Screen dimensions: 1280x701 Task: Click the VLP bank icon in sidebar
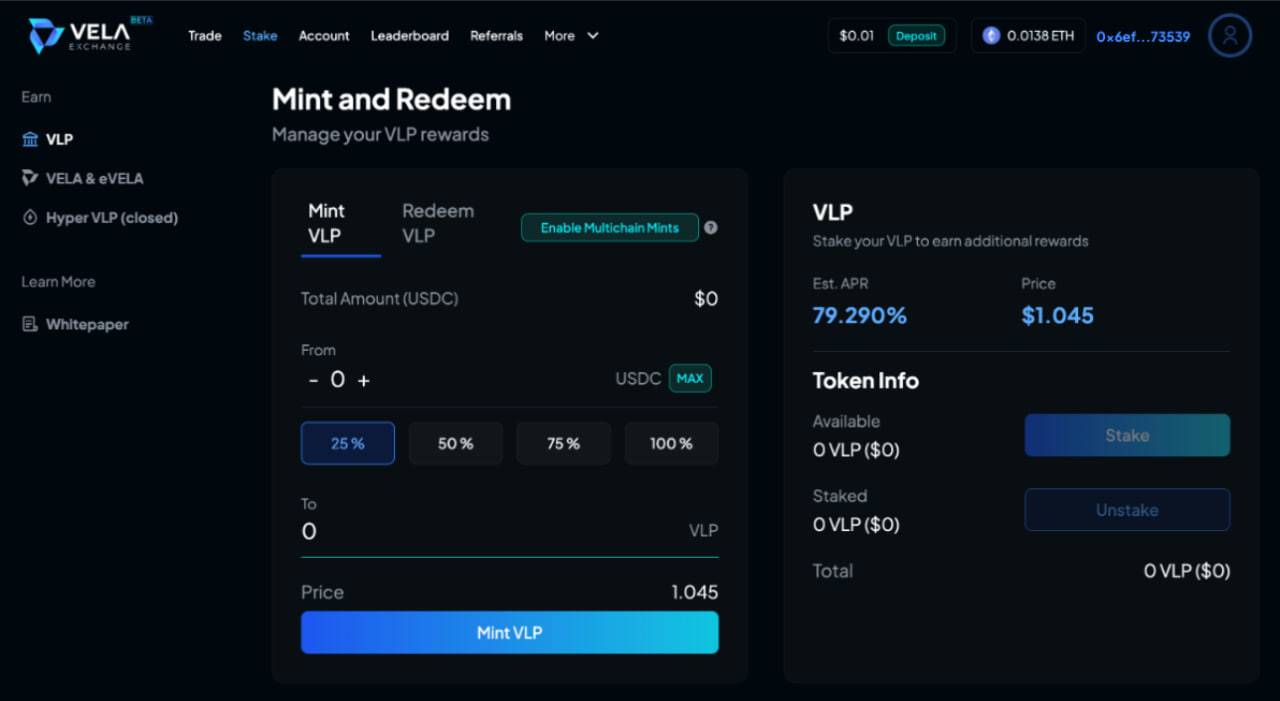[x=30, y=139]
